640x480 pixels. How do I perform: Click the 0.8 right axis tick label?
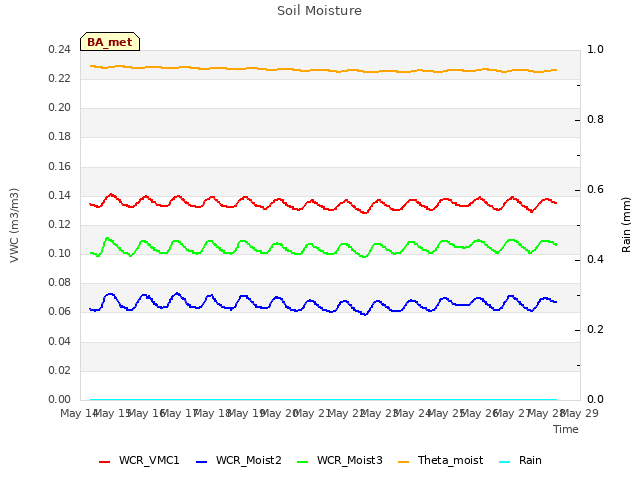point(595,119)
